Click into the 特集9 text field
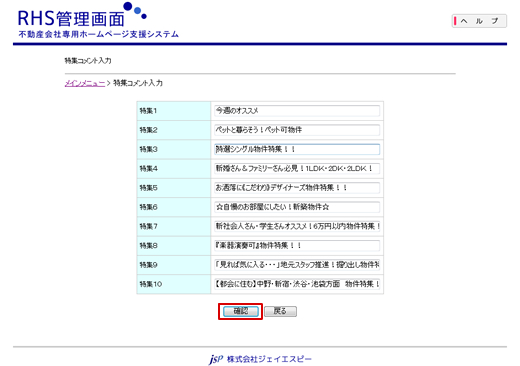Viewport: 520px width, 366px height. (x=297, y=265)
